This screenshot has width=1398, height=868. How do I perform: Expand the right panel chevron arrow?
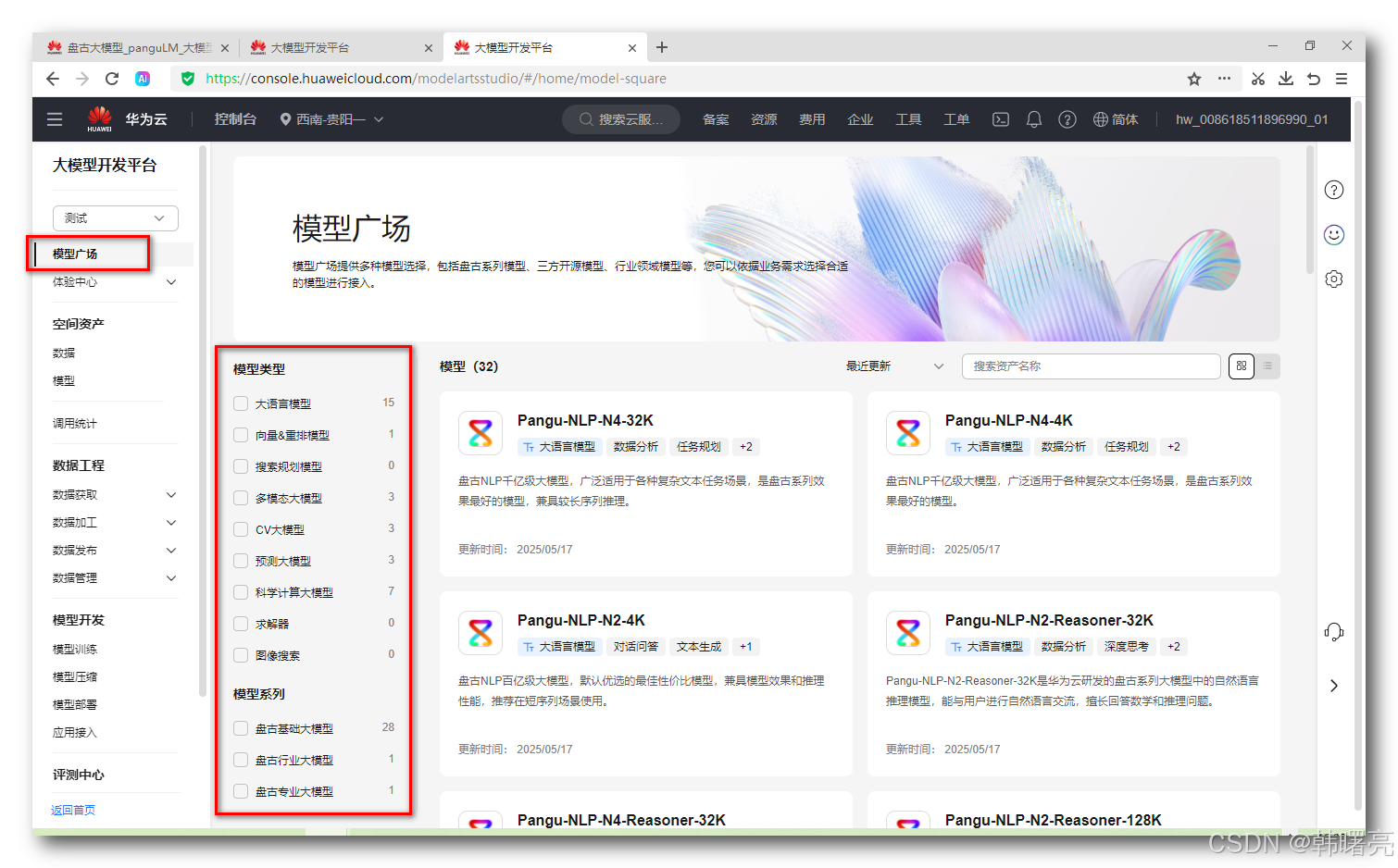1334,686
